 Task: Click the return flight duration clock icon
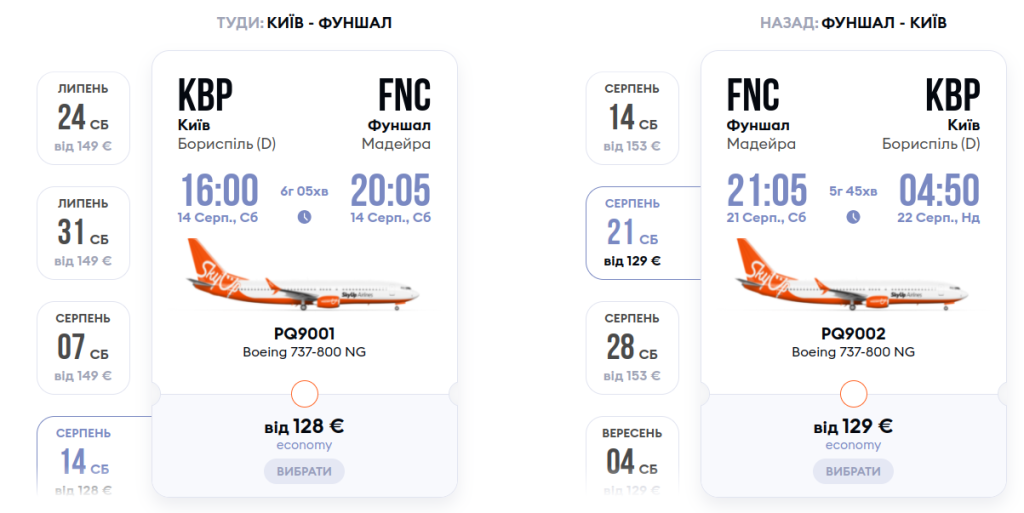pos(853,217)
